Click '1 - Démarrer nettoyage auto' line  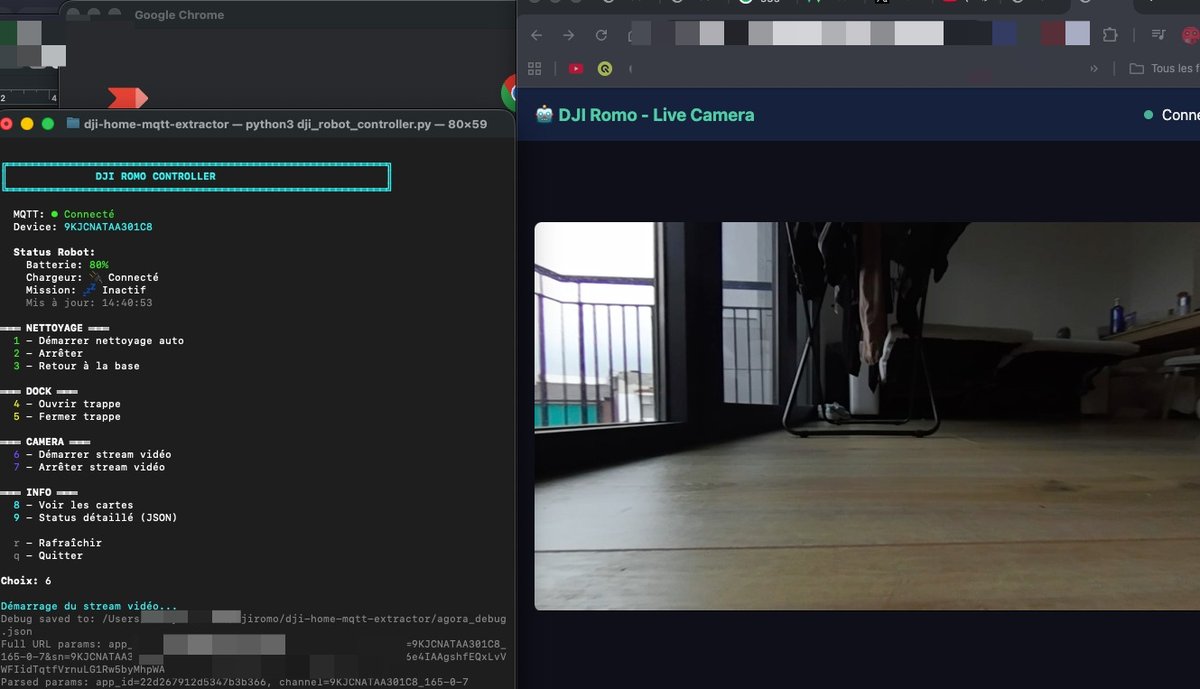[x=99, y=340]
